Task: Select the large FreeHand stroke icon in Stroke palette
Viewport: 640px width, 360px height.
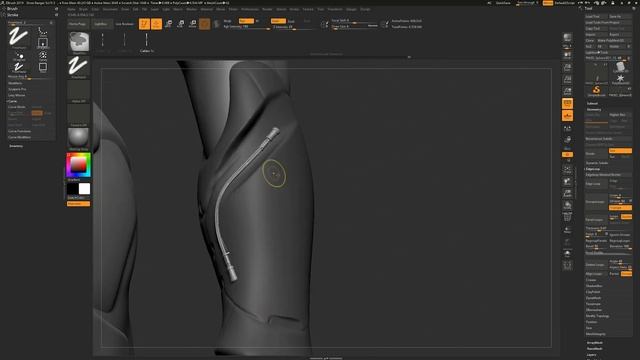Action: pos(18,37)
